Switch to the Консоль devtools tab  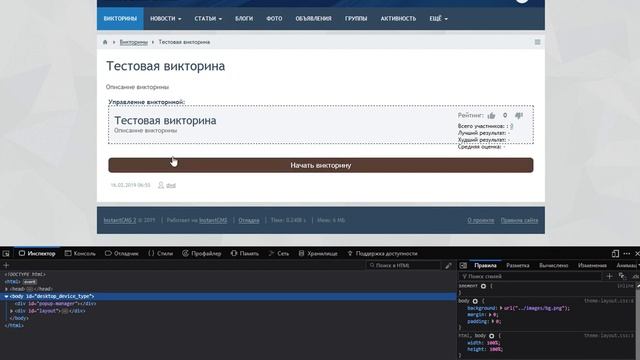tap(80, 253)
